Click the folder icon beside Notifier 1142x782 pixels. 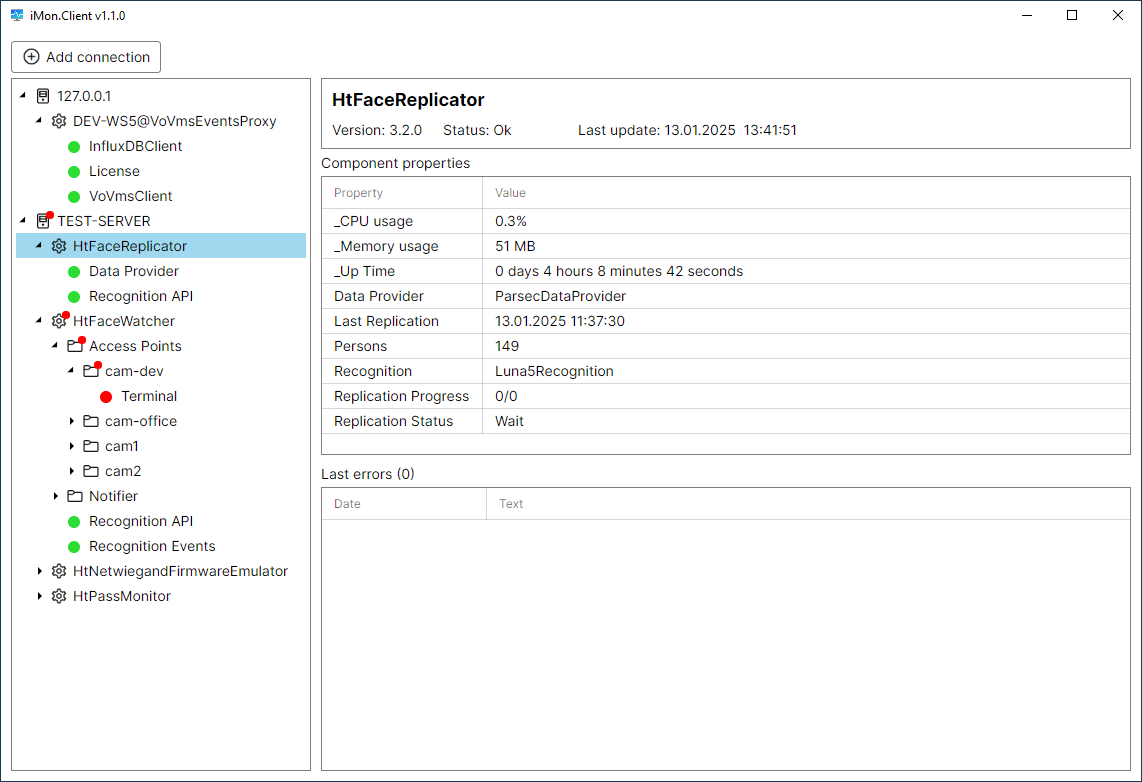click(75, 496)
